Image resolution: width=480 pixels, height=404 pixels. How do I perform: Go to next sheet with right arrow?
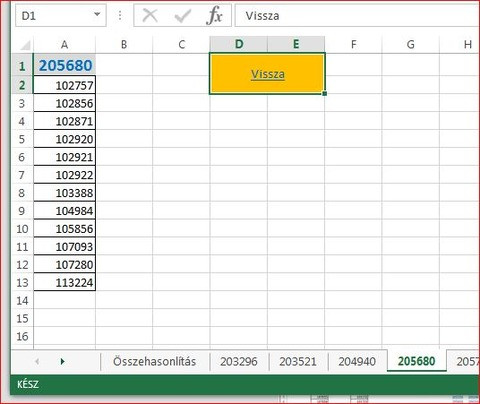62,361
